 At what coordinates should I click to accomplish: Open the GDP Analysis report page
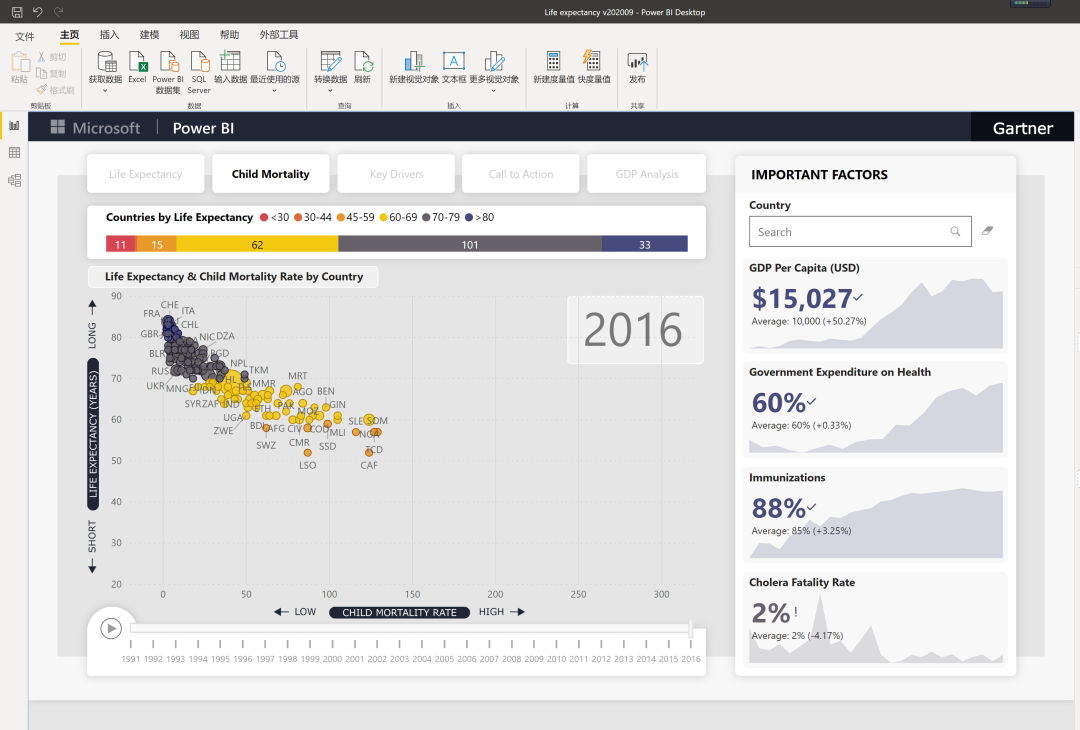646,174
